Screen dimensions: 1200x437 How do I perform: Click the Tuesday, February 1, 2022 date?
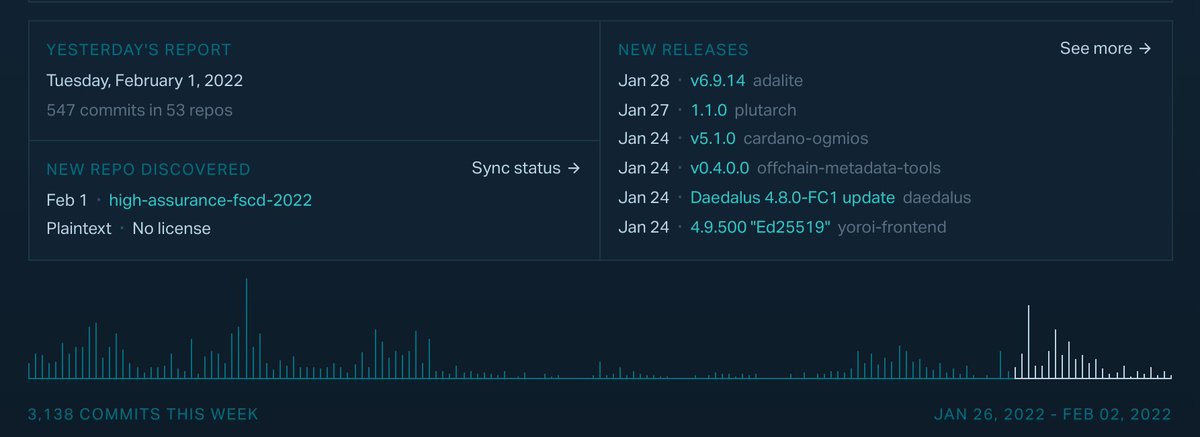pyautogui.click(x=145, y=80)
